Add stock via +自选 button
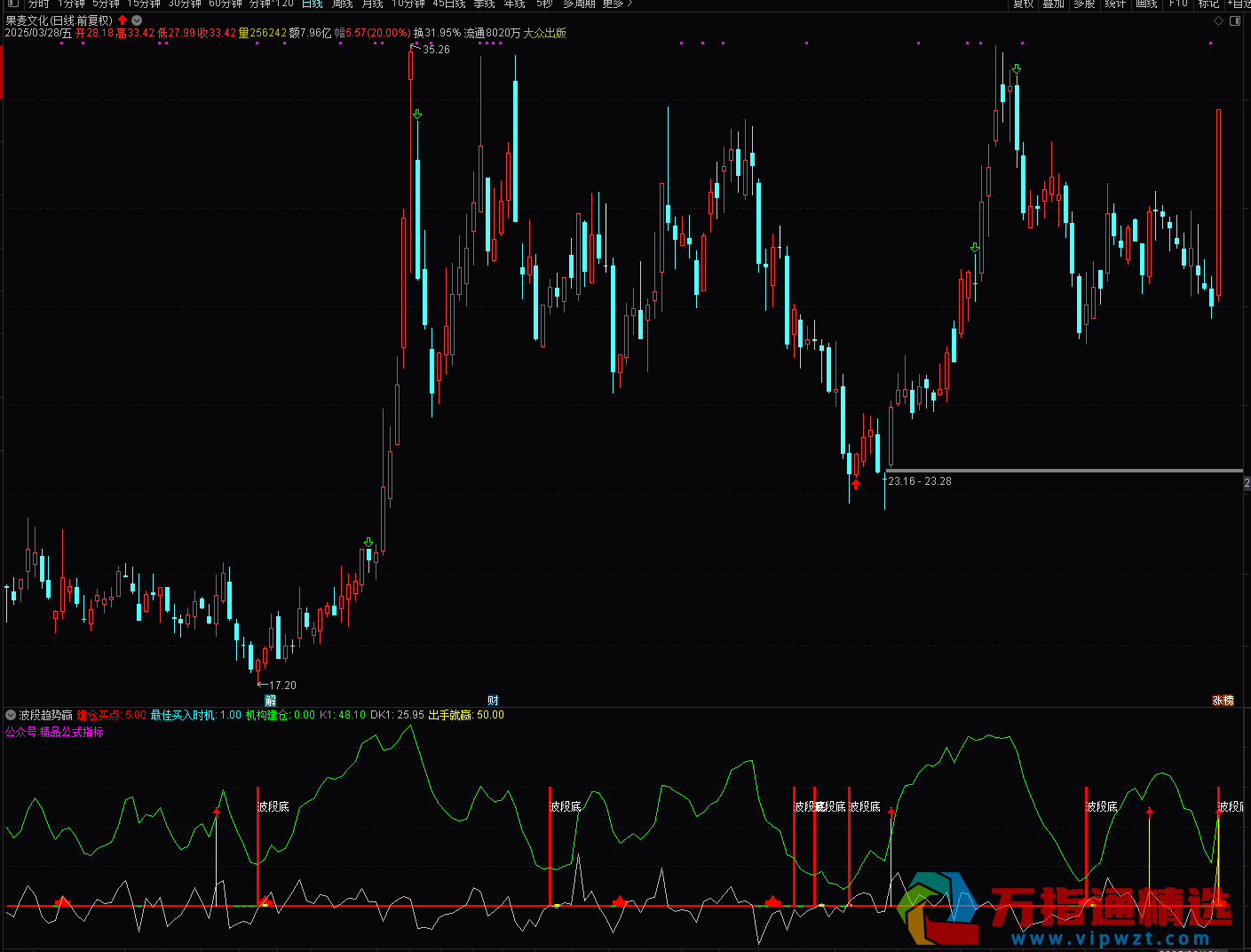The width and height of the screenshot is (1251, 952). click(x=1239, y=4)
